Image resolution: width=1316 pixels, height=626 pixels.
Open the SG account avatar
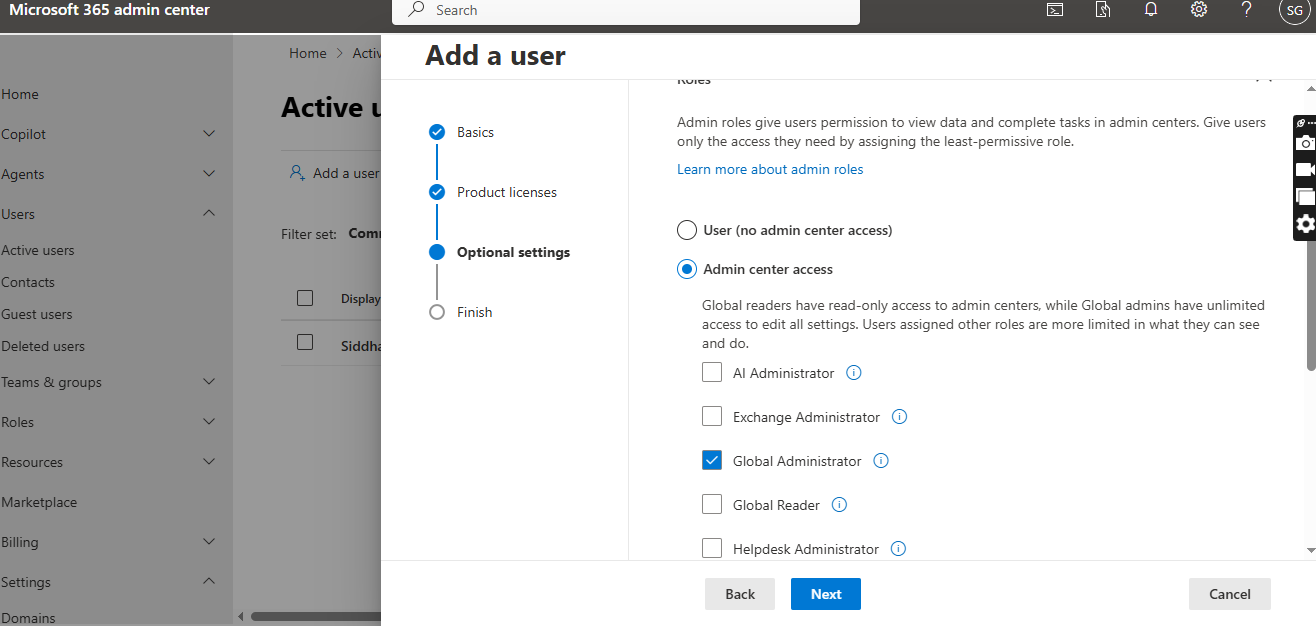[x=1293, y=11]
